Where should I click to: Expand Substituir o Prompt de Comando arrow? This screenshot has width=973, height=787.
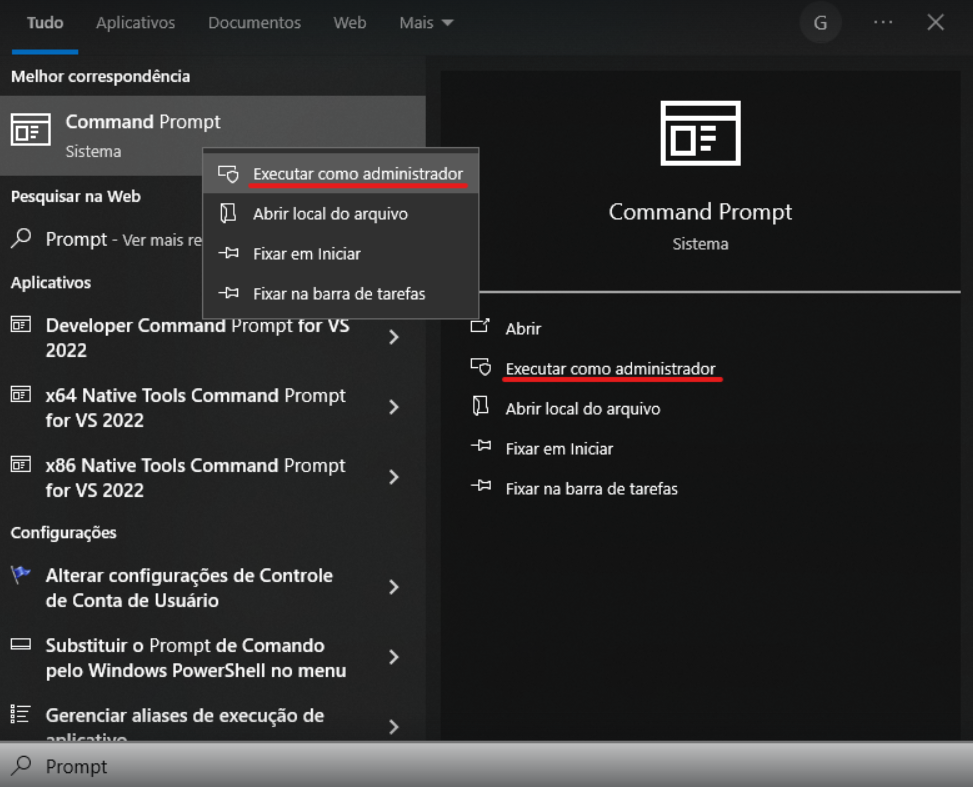coord(393,657)
